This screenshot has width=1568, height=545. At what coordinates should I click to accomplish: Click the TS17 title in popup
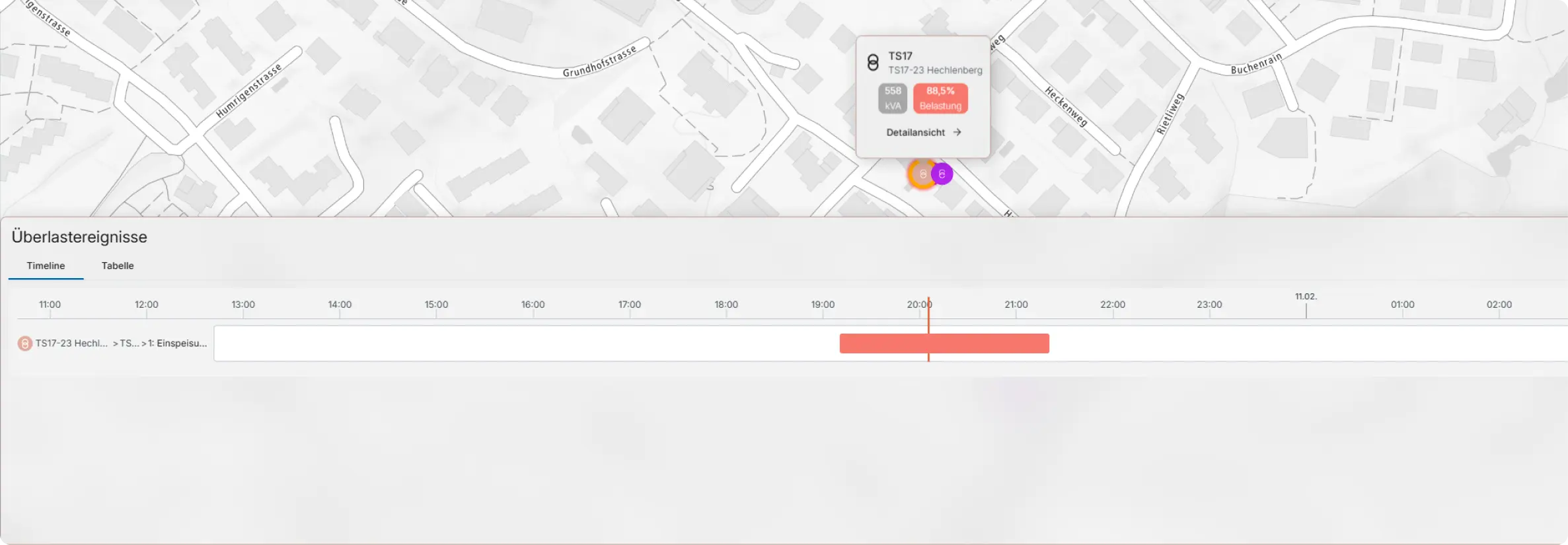(900, 56)
